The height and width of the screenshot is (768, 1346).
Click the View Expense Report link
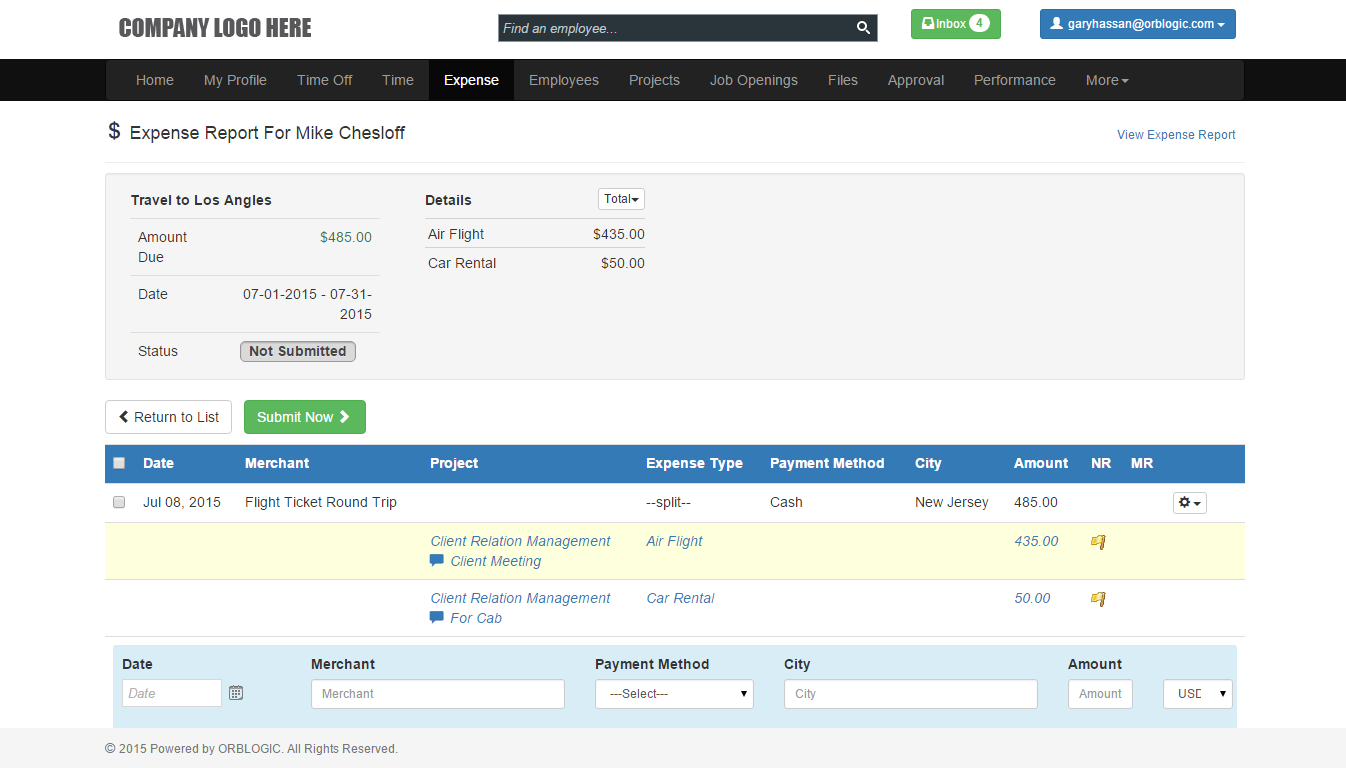point(1176,135)
